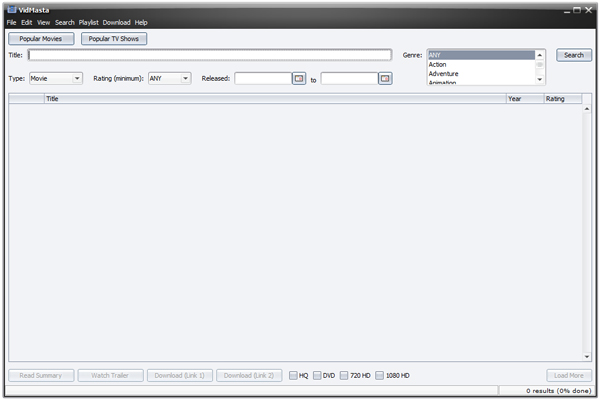The height and width of the screenshot is (399, 600).
Task: Click the Genre list scrollbar thumb
Action: point(540,65)
